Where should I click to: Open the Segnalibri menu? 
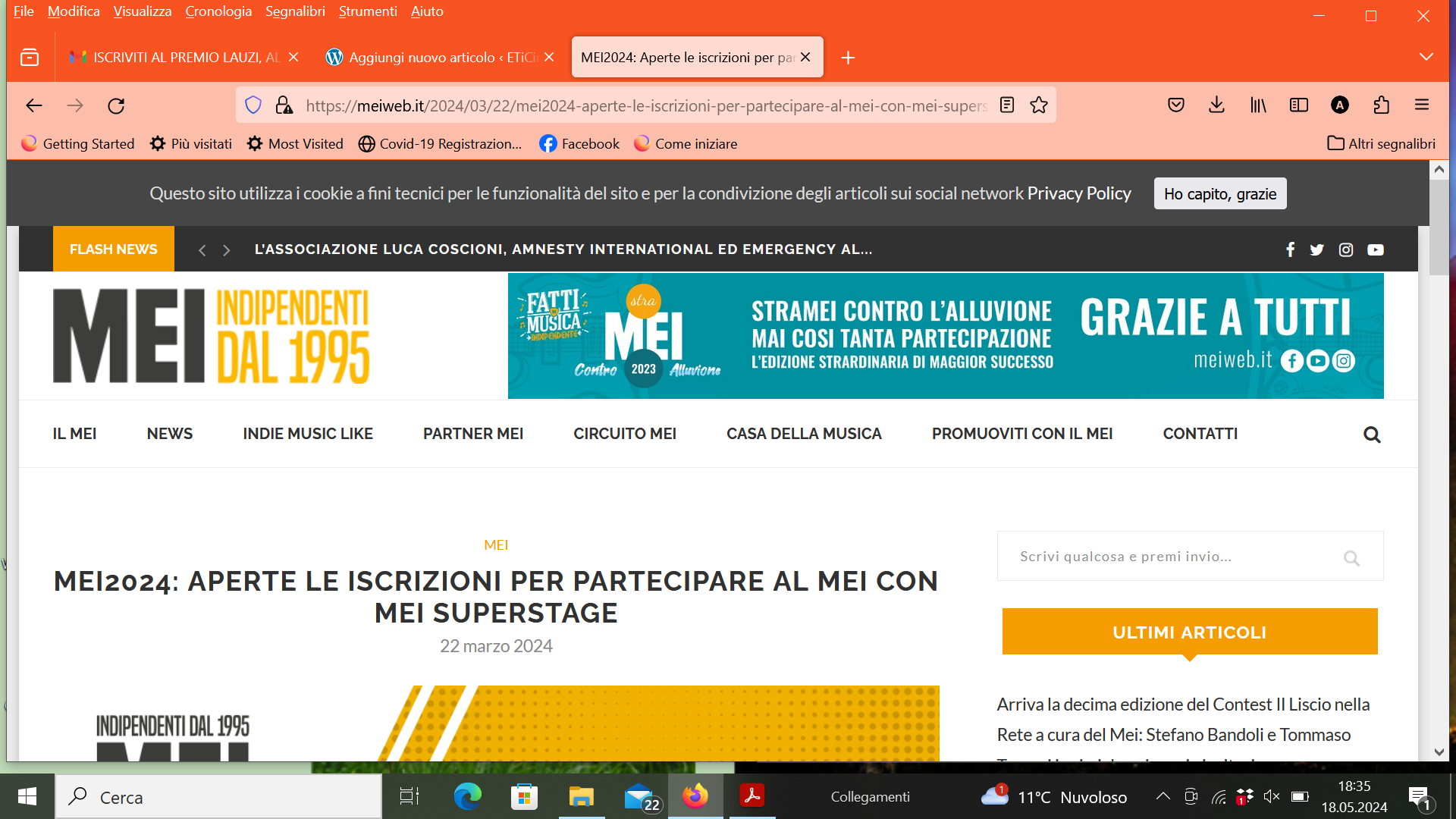pos(295,11)
